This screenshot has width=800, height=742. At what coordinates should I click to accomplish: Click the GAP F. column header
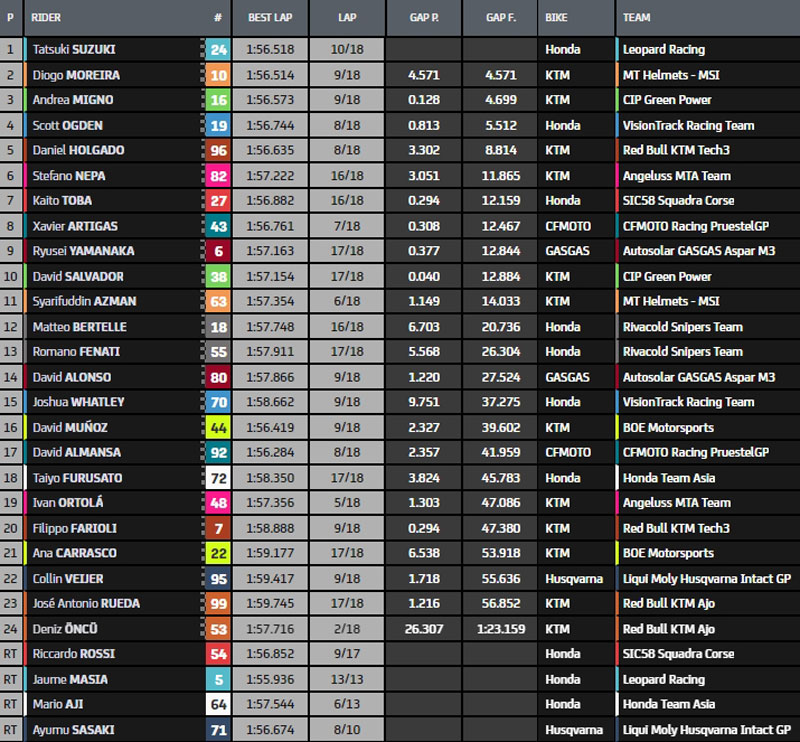coord(501,17)
